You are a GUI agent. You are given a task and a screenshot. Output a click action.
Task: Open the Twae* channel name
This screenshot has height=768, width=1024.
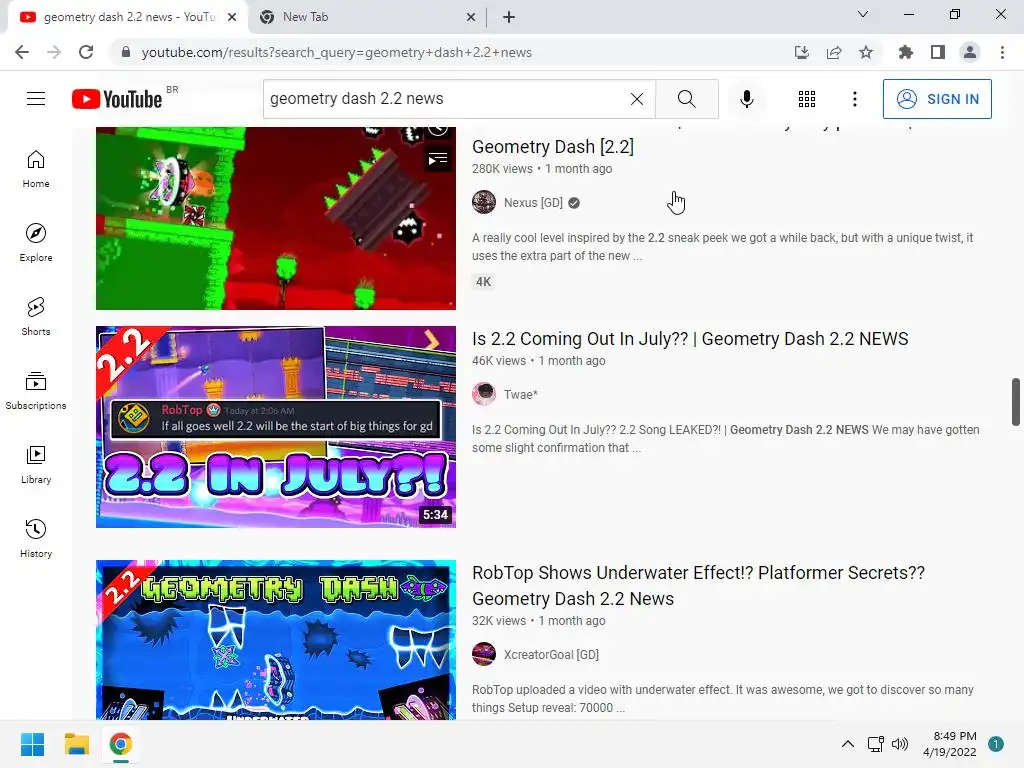point(520,394)
